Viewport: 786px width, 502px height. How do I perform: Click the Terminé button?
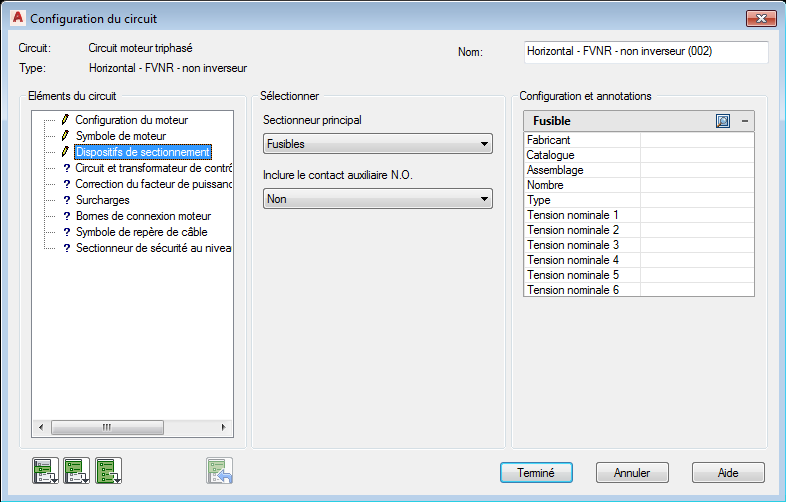[536, 473]
